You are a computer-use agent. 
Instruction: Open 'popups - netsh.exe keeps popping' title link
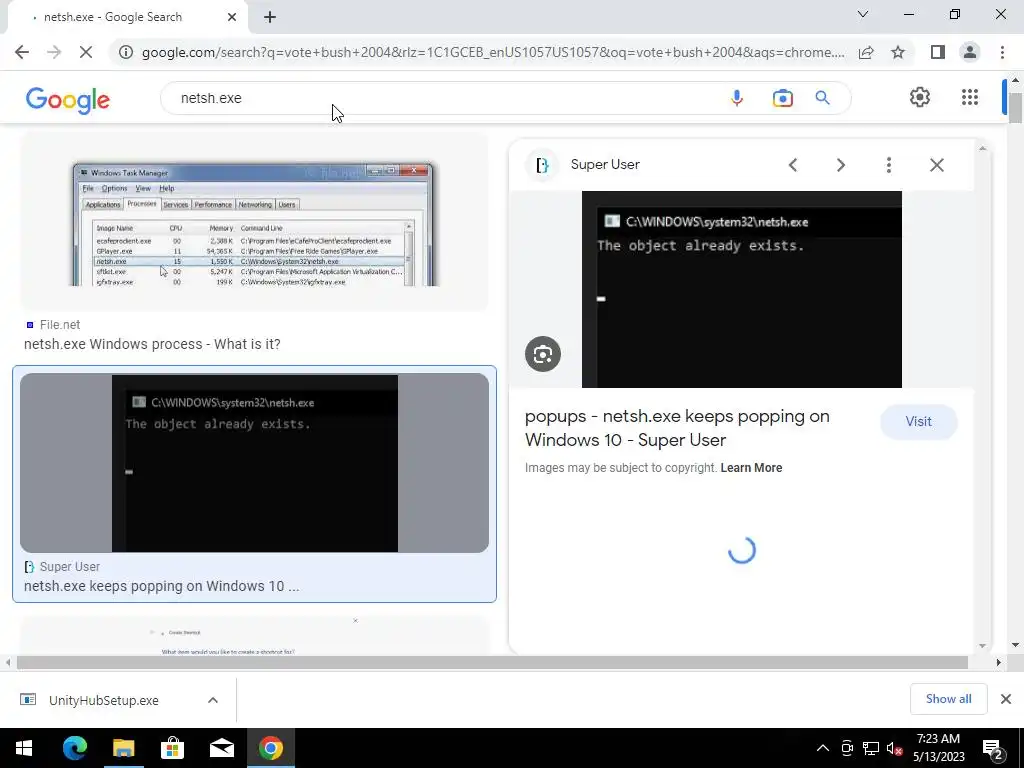pyautogui.click(x=677, y=428)
